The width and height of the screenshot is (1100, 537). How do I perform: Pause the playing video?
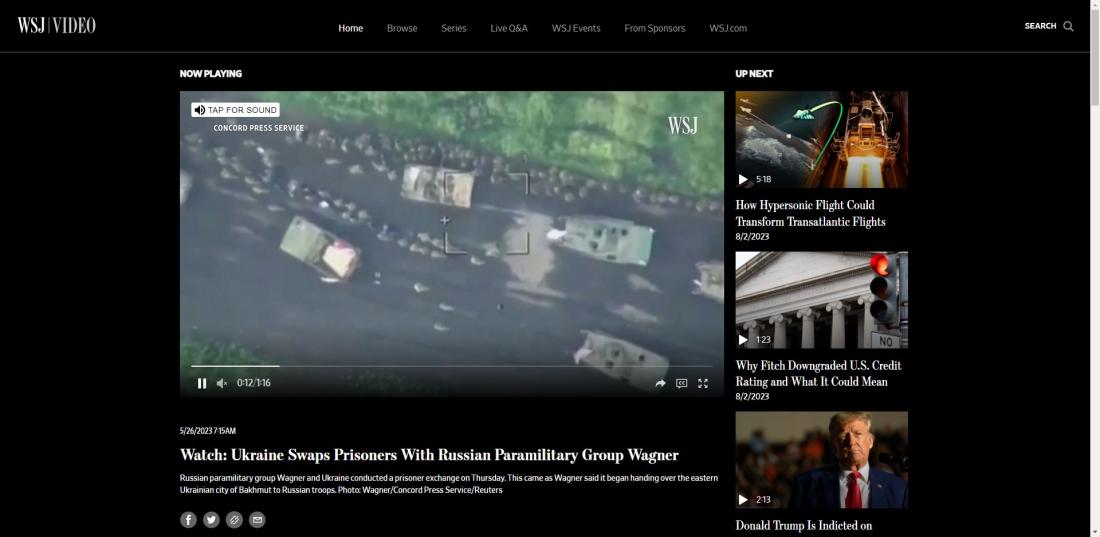click(x=202, y=383)
